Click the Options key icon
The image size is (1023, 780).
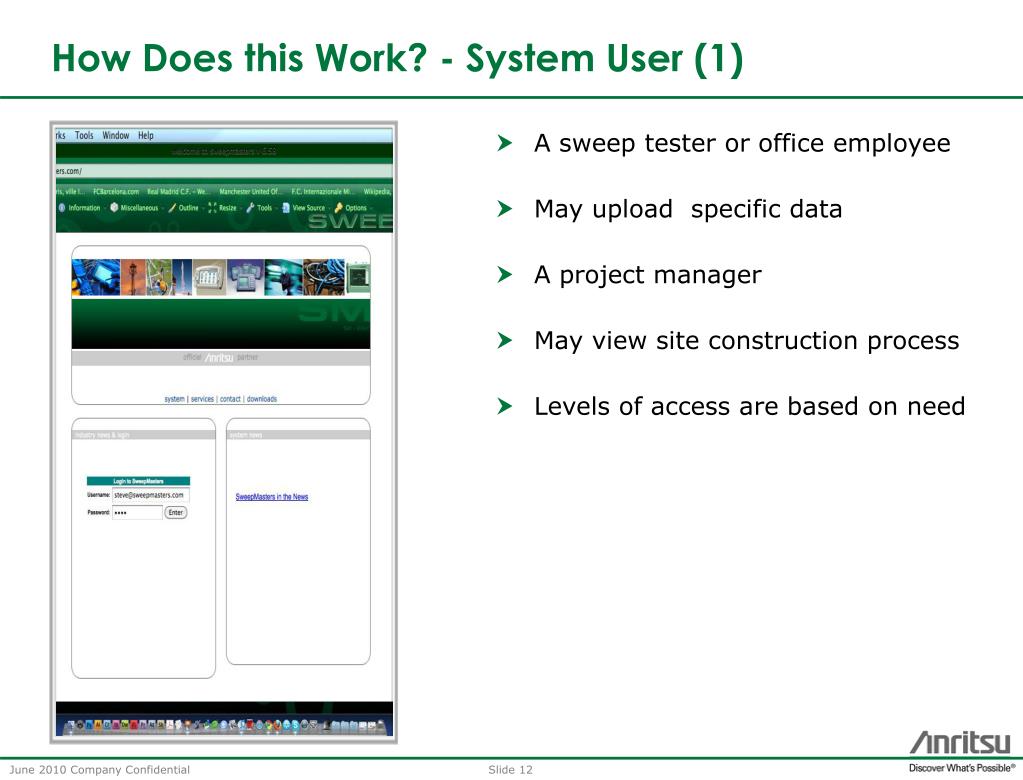pos(339,207)
